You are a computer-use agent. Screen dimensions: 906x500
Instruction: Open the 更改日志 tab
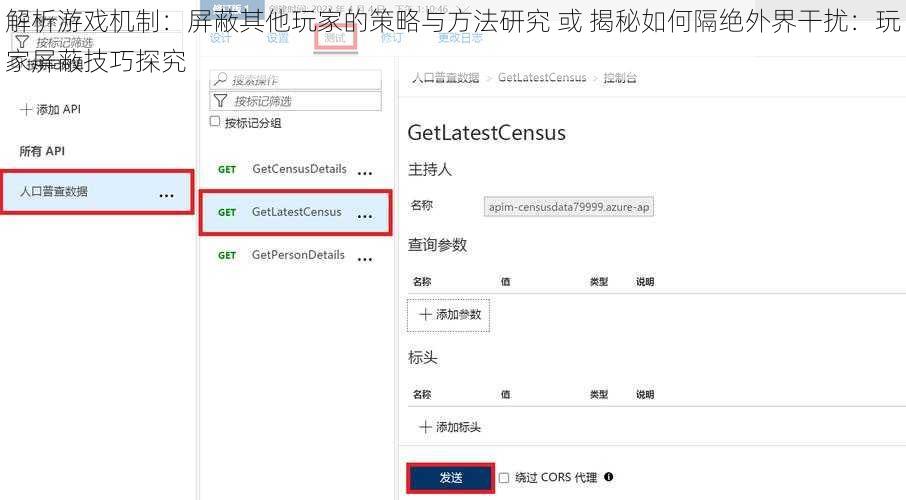click(x=460, y=38)
